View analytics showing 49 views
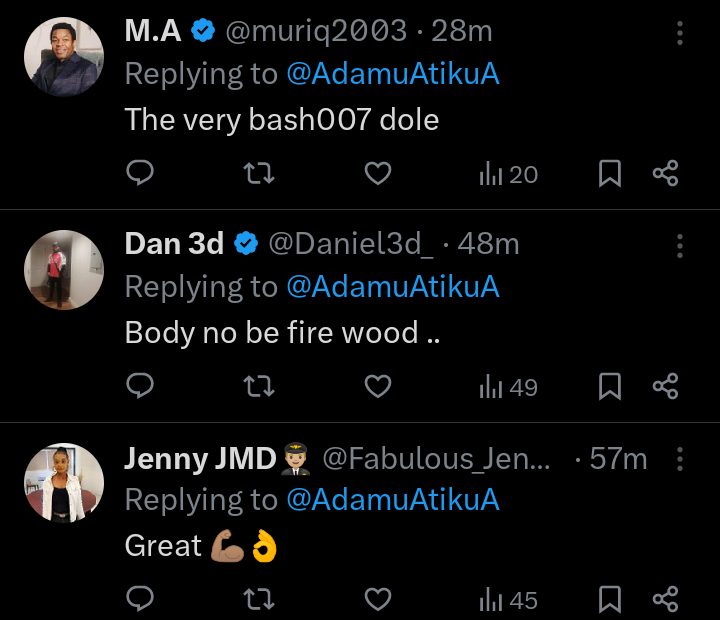This screenshot has height=620, width=720. pos(508,386)
